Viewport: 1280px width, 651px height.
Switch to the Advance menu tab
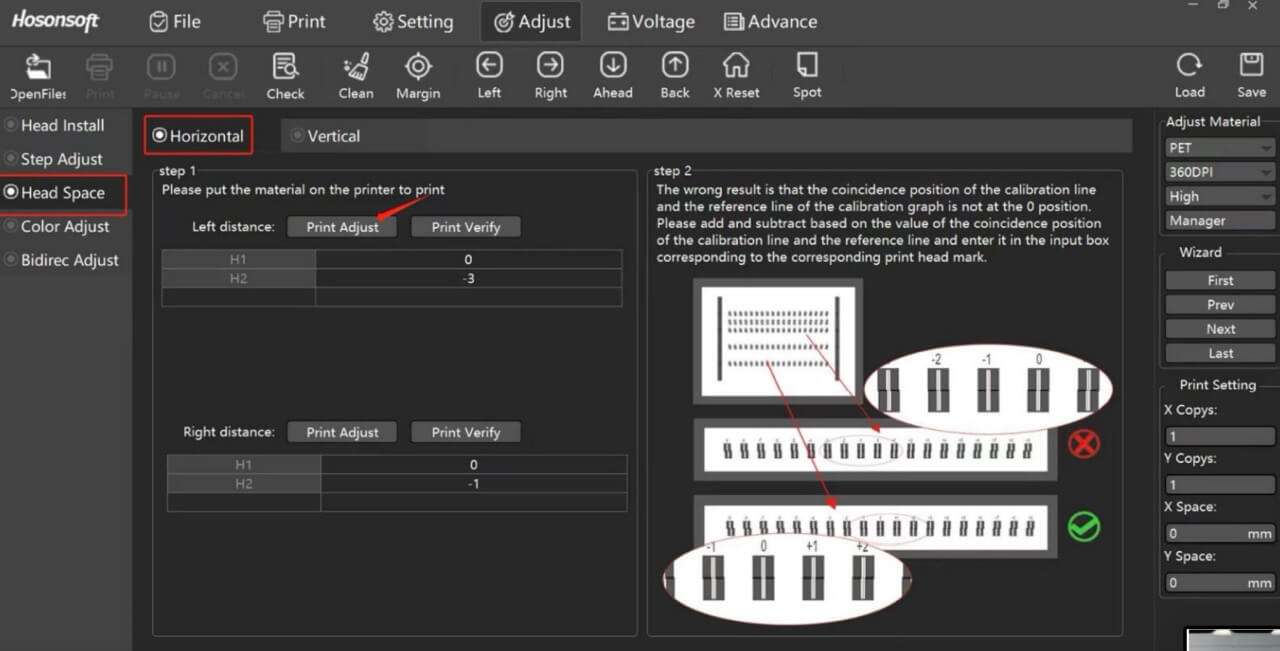coord(770,21)
